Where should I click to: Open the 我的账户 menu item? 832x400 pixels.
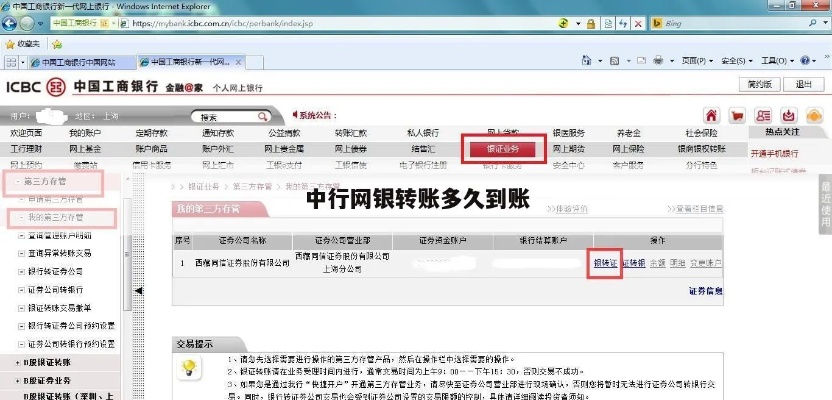(x=85, y=133)
